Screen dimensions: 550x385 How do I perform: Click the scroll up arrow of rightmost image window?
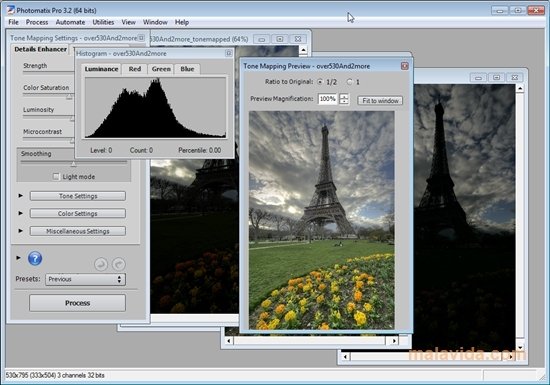(520, 89)
